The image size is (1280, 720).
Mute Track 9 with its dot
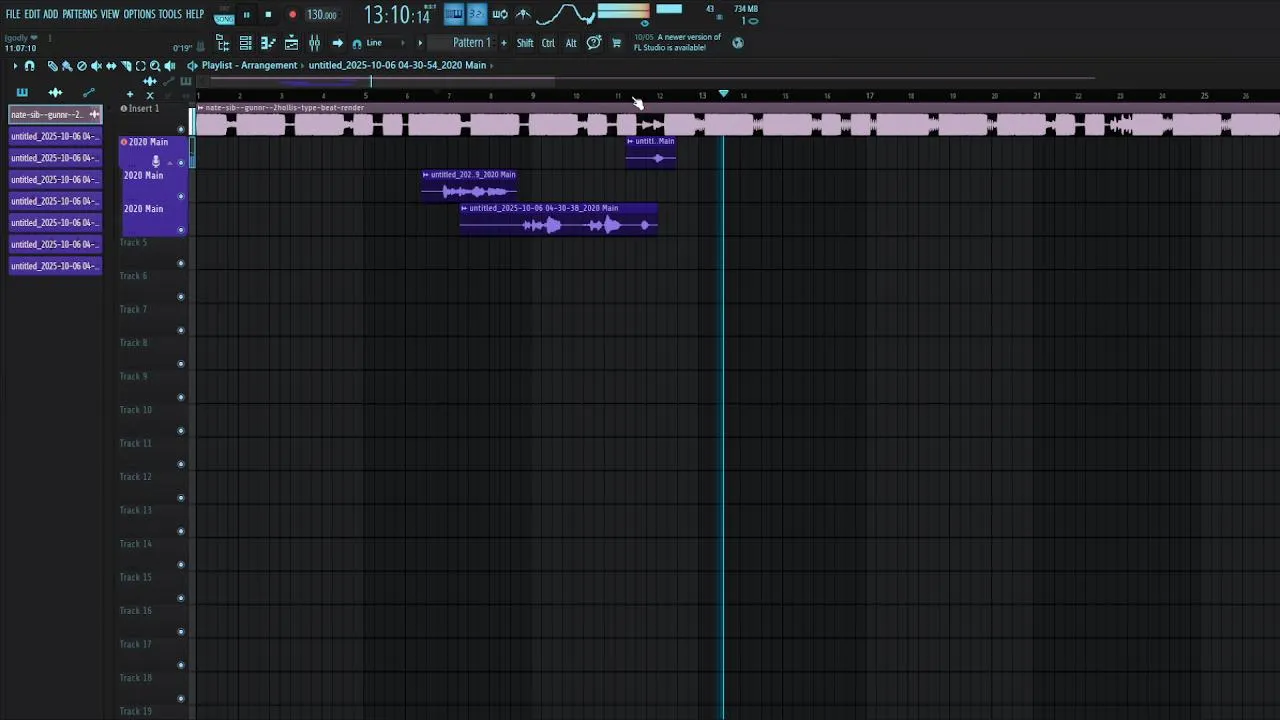(x=181, y=397)
